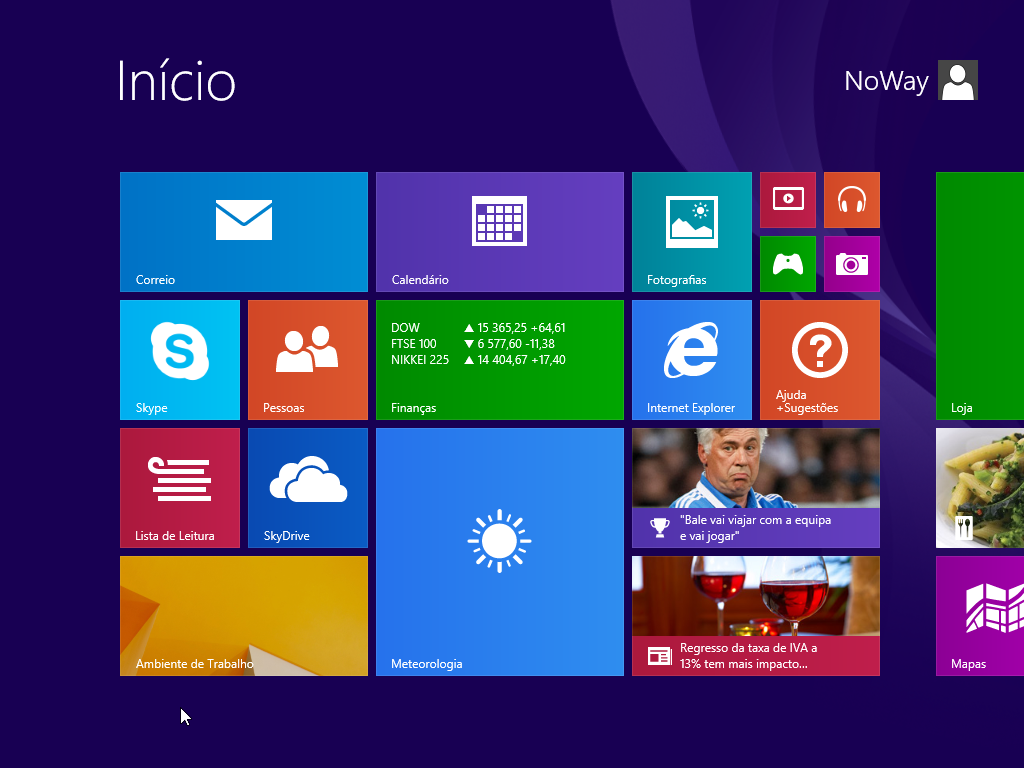Open the SkyDrive cloud tile
Viewport: 1024px width, 768px height.
[x=308, y=488]
